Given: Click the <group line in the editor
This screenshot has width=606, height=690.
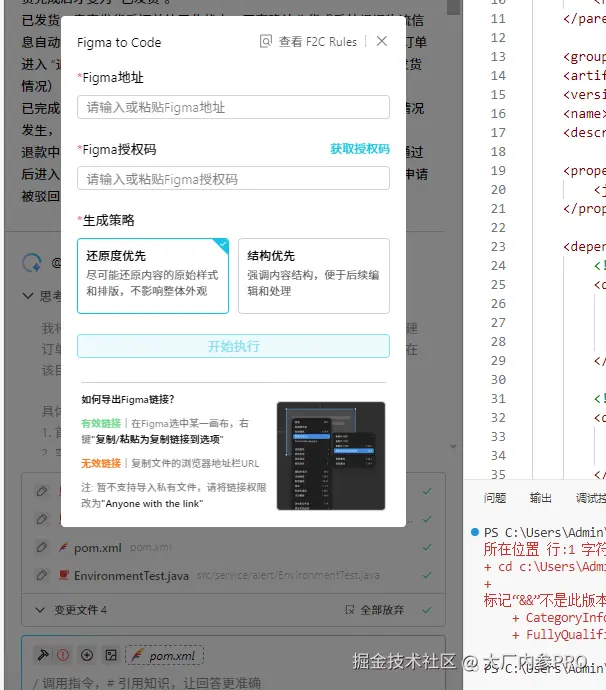Looking at the screenshot, I should click(584, 57).
